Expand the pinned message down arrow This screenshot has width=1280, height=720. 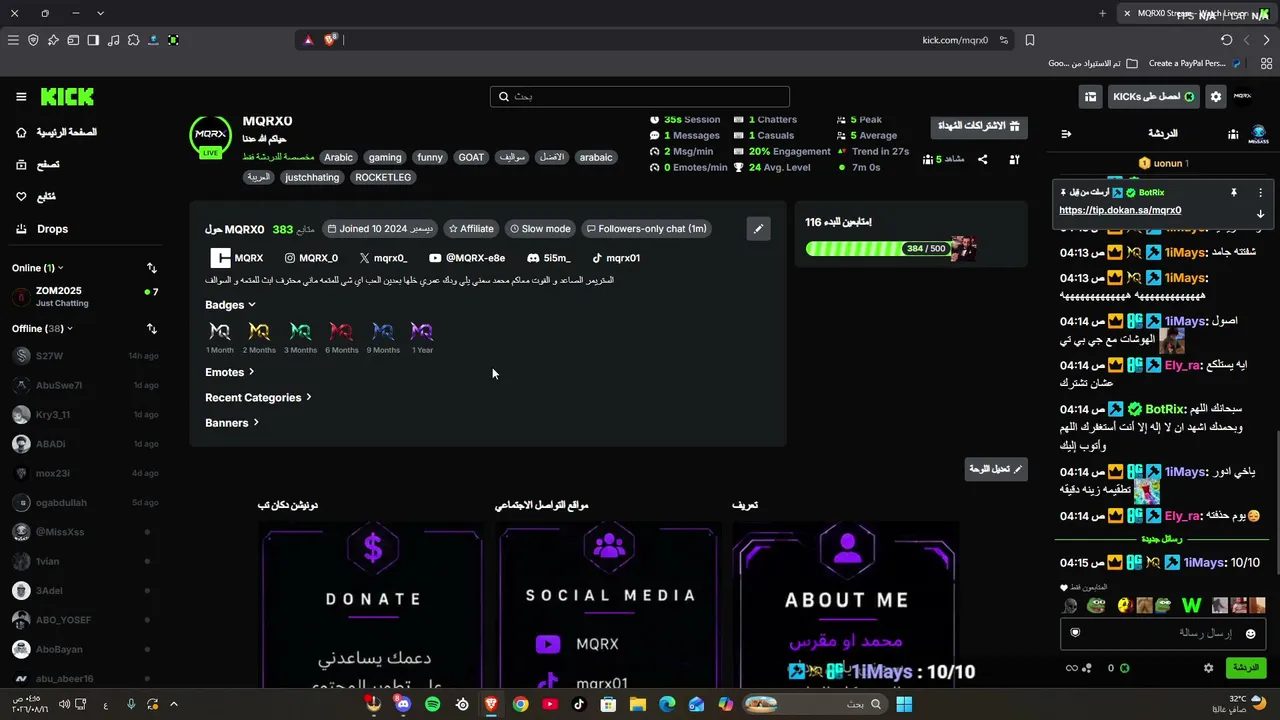[x=1260, y=214]
